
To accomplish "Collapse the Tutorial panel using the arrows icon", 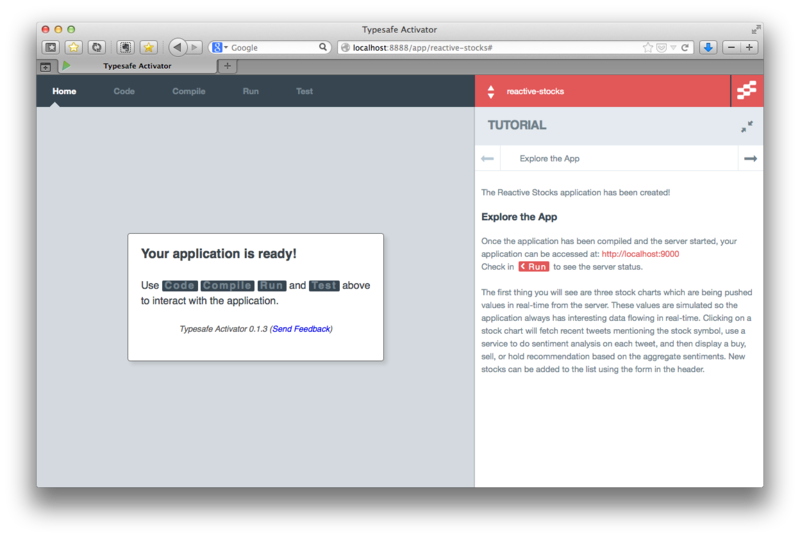I will point(747,126).
